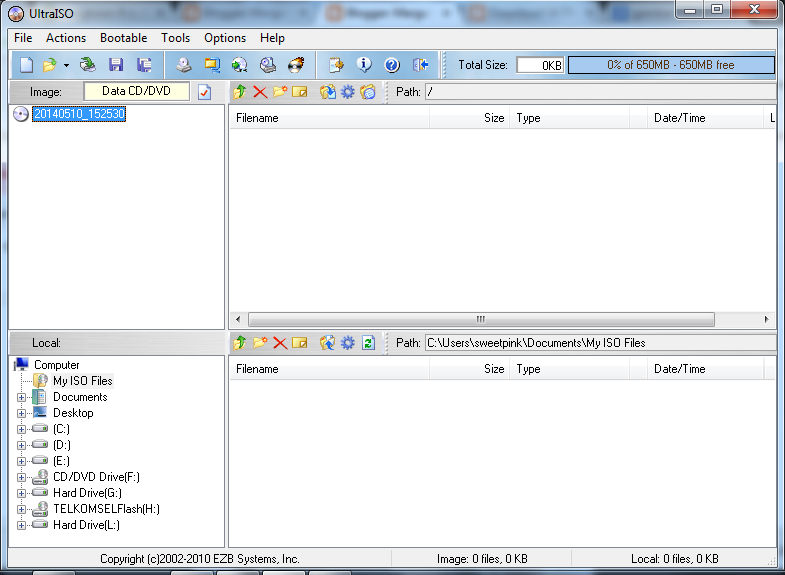This screenshot has width=785, height=575.
Task: Sort Image list by Date/Time column header
Action: (705, 118)
